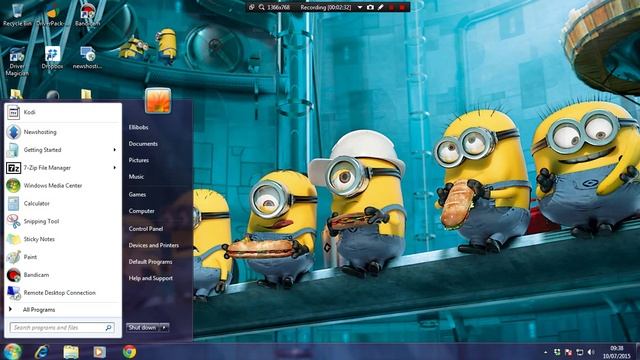Select the Recycle Bin desktop icon

point(17,15)
